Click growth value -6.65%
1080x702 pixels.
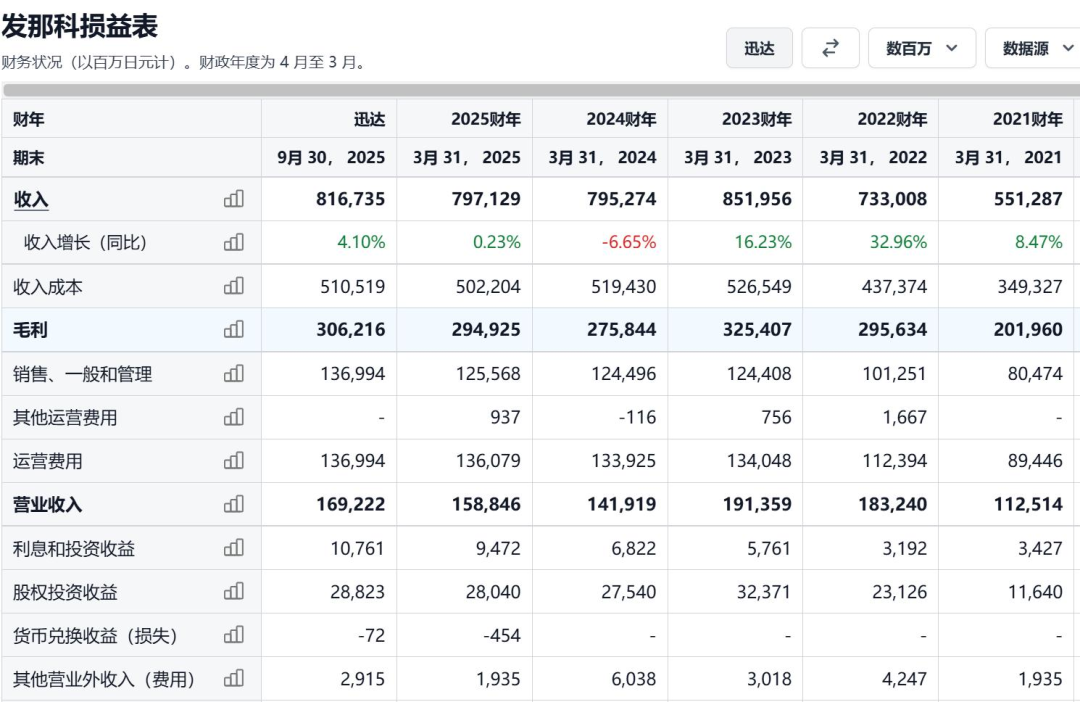click(x=629, y=242)
